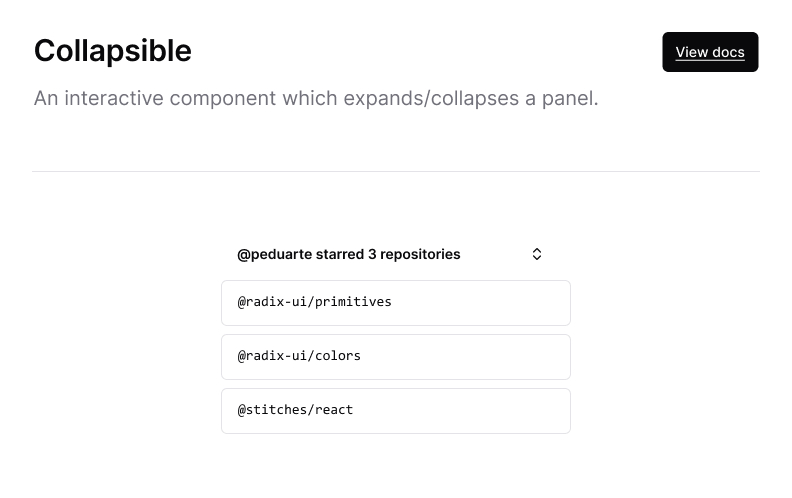This screenshot has width=792, height=498.
Task: Click empty space inside the primitives item box
Action: coord(480,303)
